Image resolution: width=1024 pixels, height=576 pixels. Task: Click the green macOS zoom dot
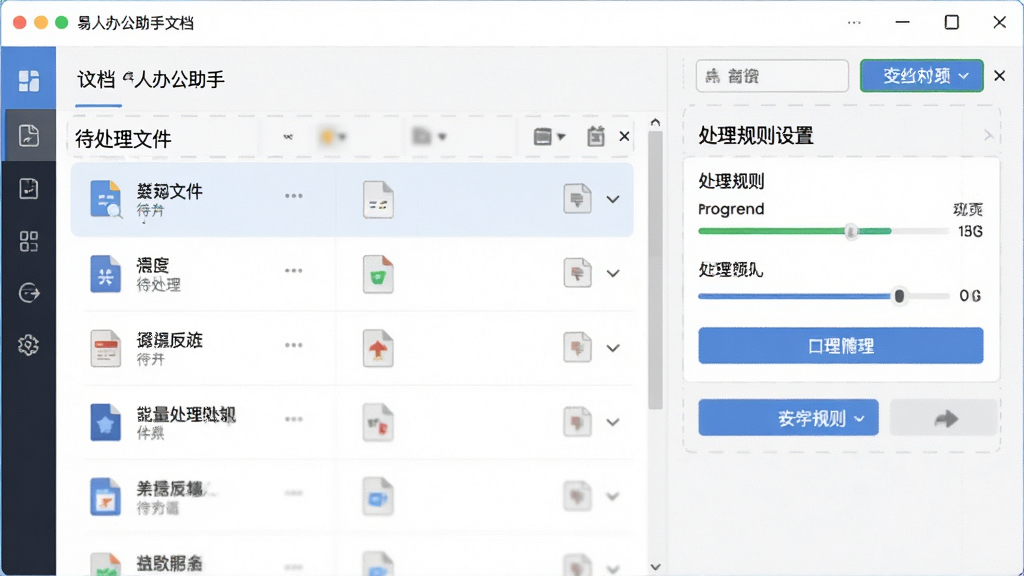(x=61, y=23)
